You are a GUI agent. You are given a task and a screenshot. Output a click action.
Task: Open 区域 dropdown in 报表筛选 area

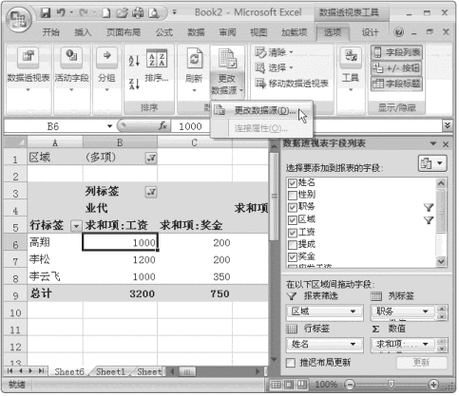(x=353, y=312)
